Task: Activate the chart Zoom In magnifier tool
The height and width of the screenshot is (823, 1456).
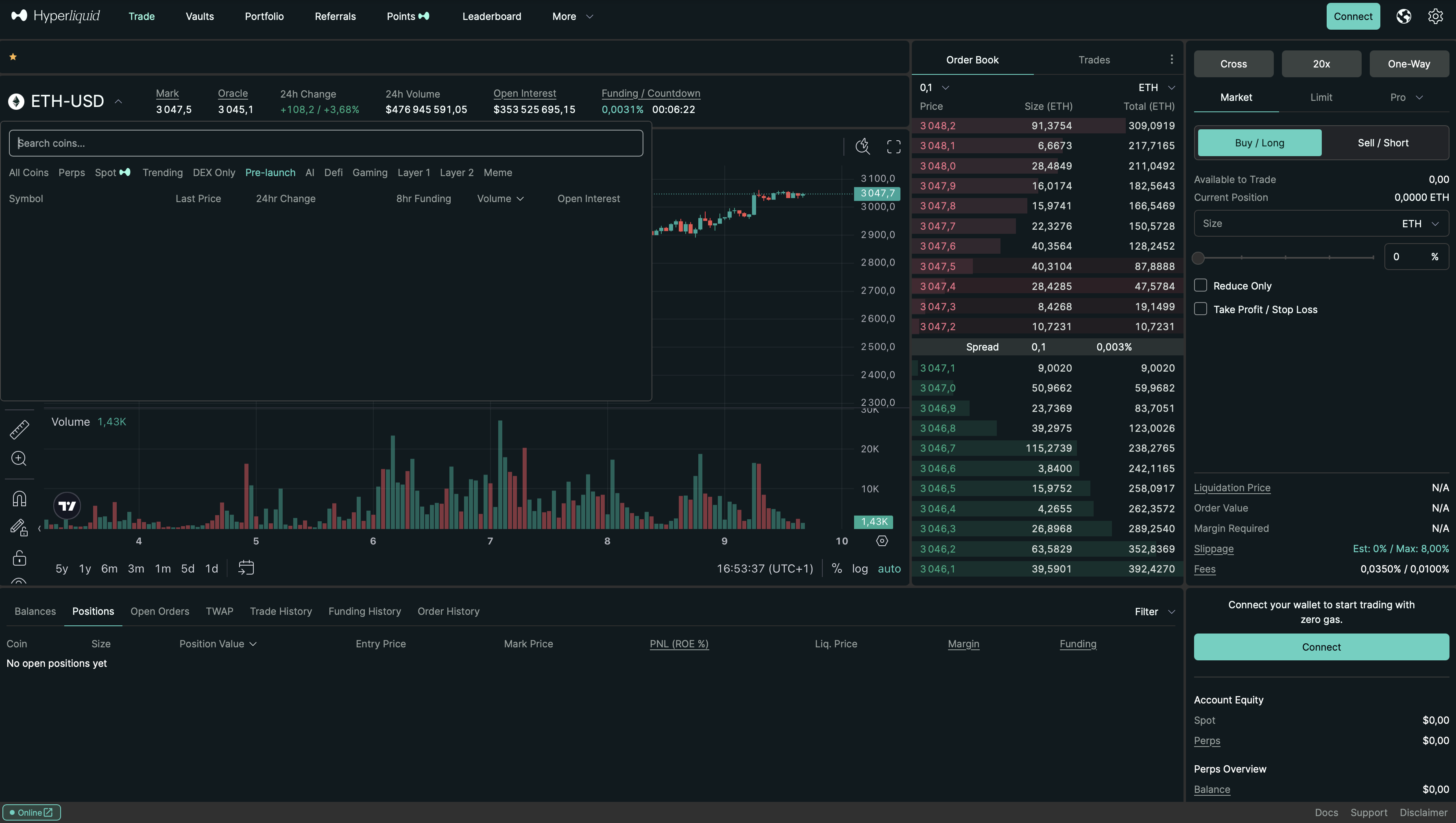Action: point(19,458)
